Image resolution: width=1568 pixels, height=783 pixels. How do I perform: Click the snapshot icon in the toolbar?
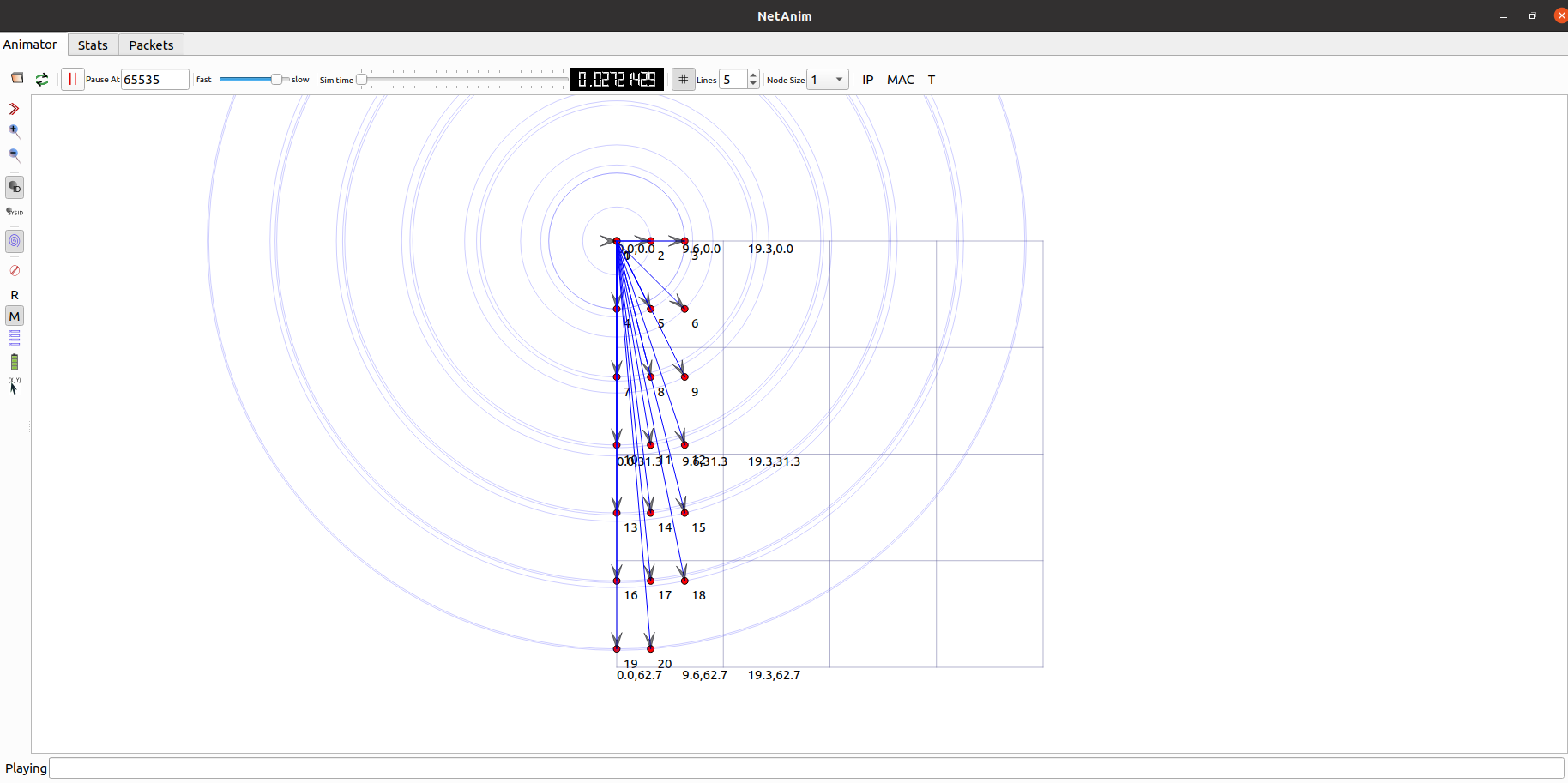click(x=17, y=78)
